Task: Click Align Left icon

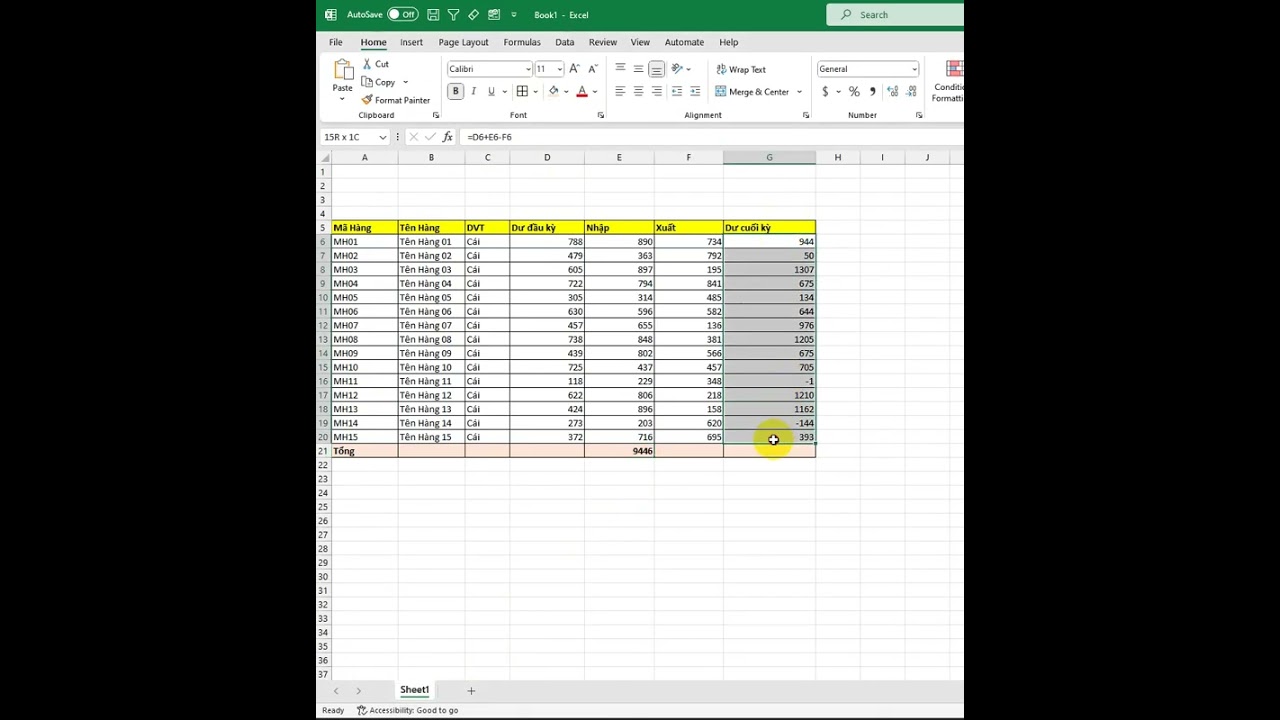Action: [x=620, y=91]
